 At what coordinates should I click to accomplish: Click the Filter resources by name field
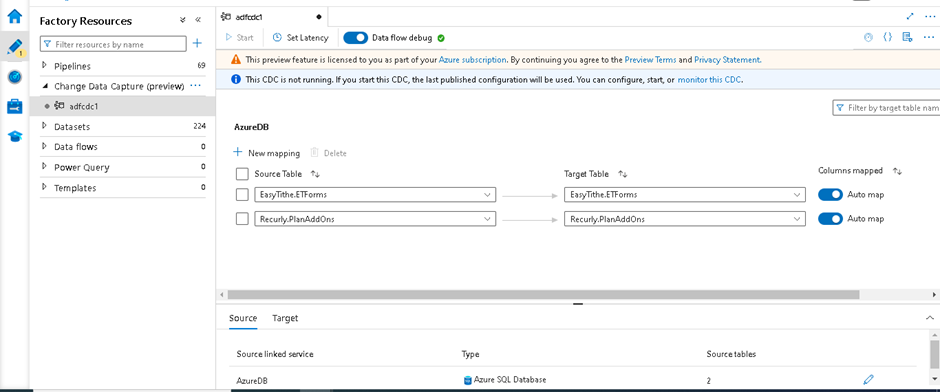[x=113, y=44]
